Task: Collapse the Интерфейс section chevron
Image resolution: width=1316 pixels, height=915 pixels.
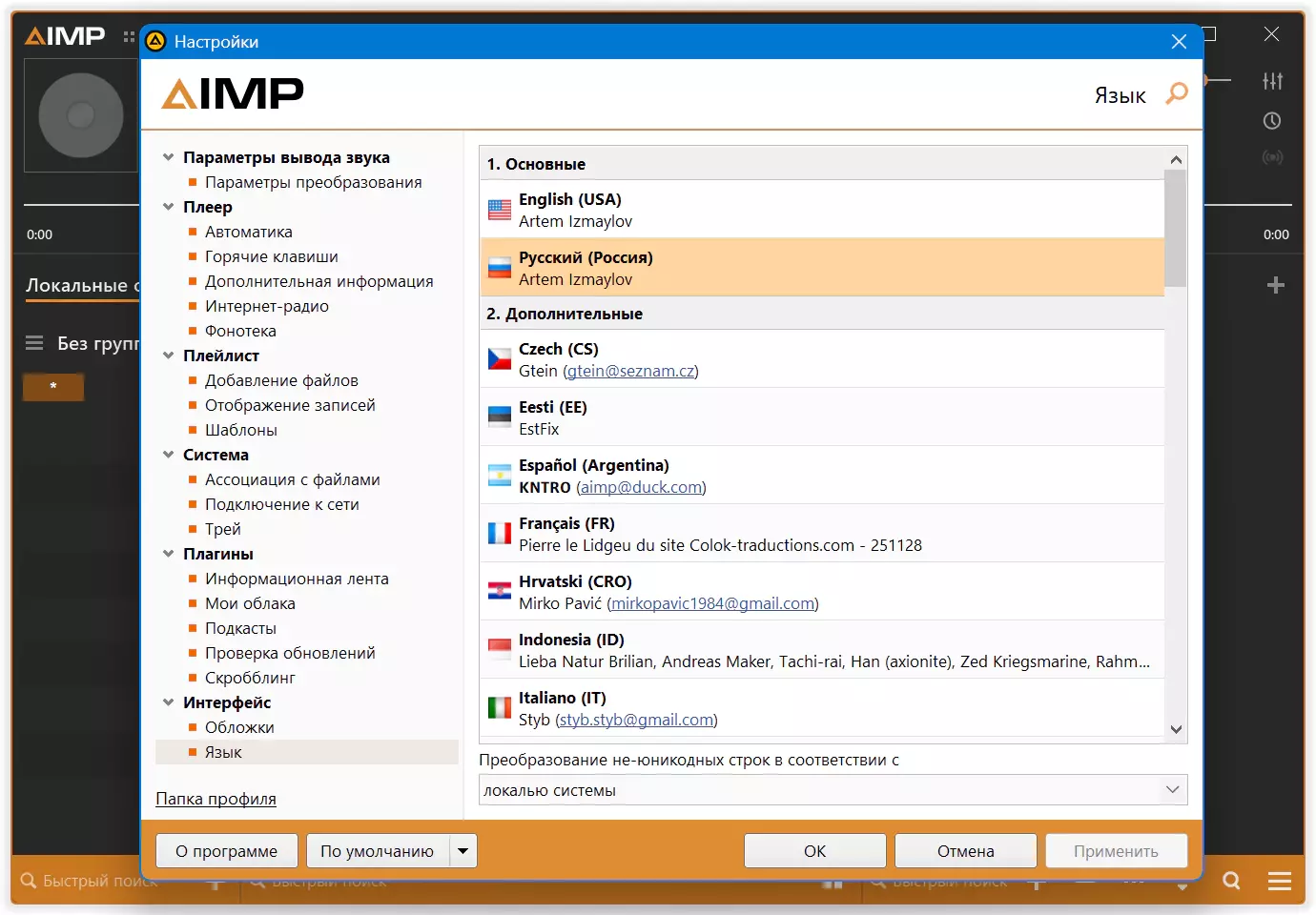Action: pos(168,702)
